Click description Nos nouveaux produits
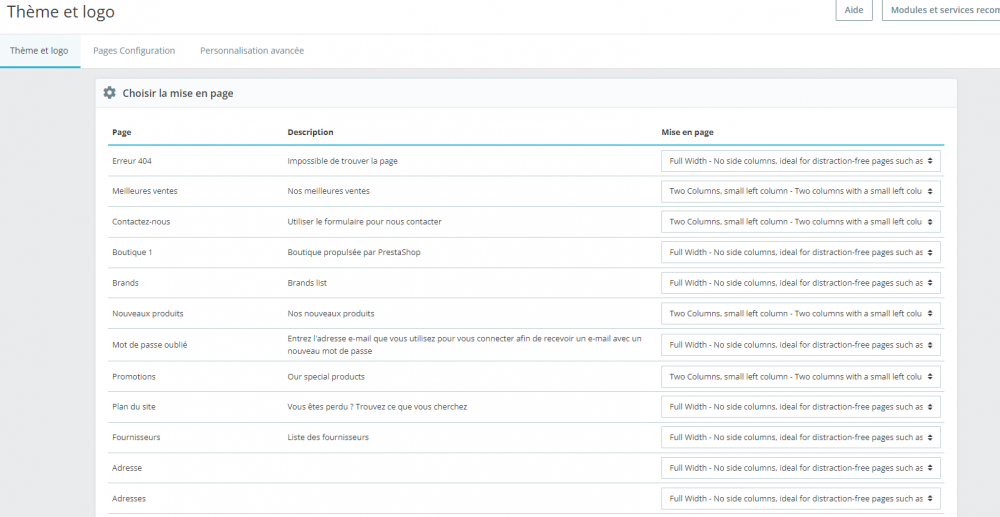 coord(330,314)
